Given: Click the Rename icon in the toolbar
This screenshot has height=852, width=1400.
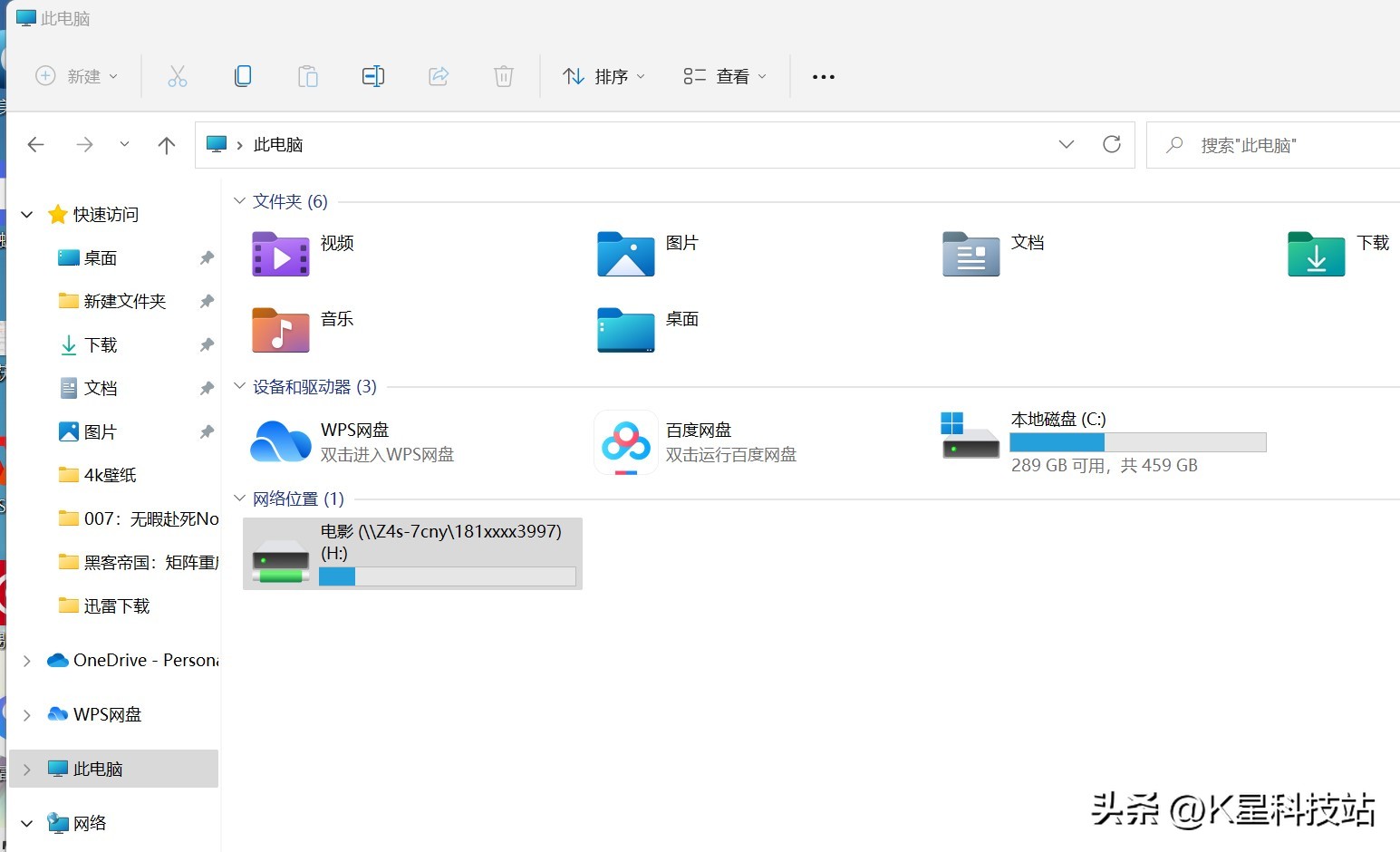Looking at the screenshot, I should [x=373, y=75].
